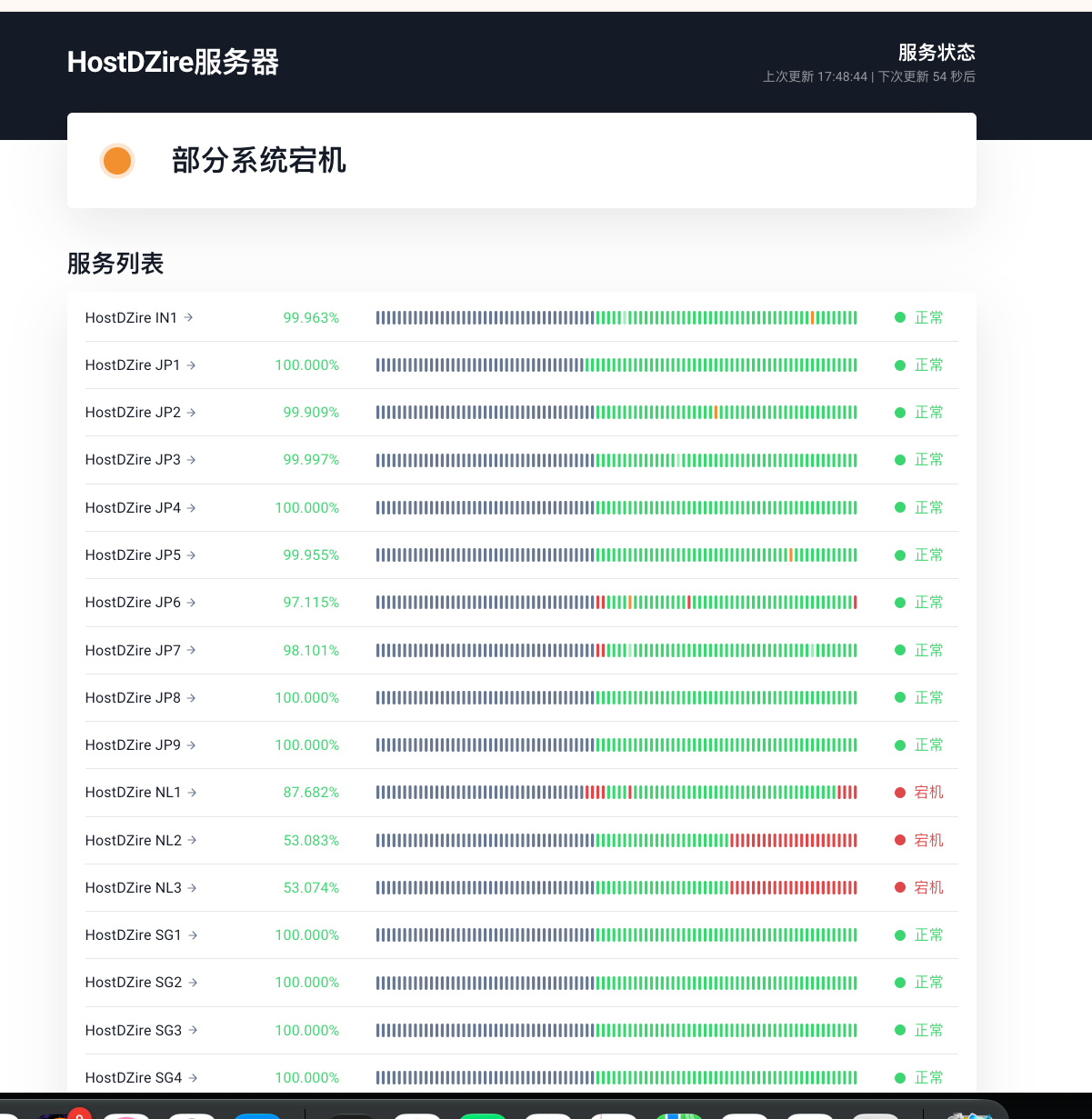Open the HostDZire JP5 service link
Screen dimensions: 1092x1119
click(140, 555)
